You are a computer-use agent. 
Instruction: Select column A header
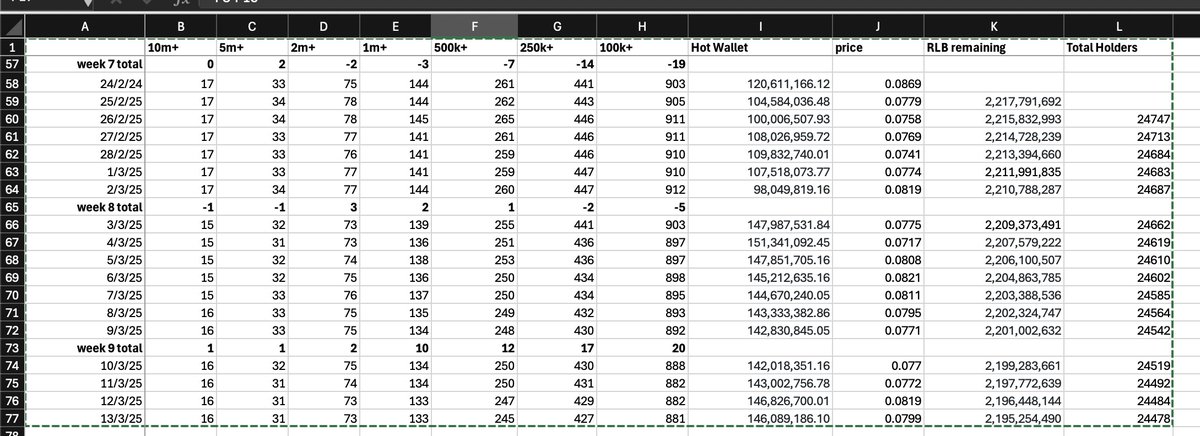click(85, 25)
